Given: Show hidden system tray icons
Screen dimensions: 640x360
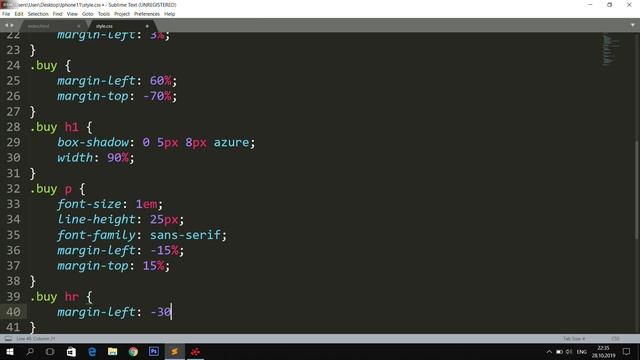Looking at the screenshot, I should tap(549, 351).
